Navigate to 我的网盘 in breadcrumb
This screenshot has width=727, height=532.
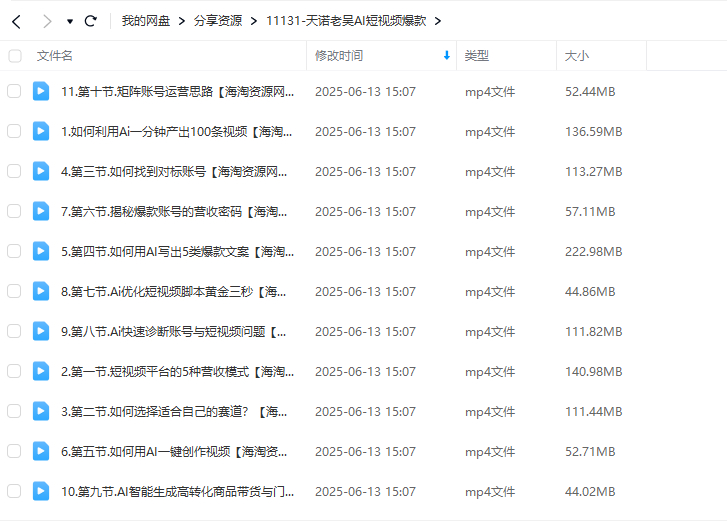[x=146, y=21]
